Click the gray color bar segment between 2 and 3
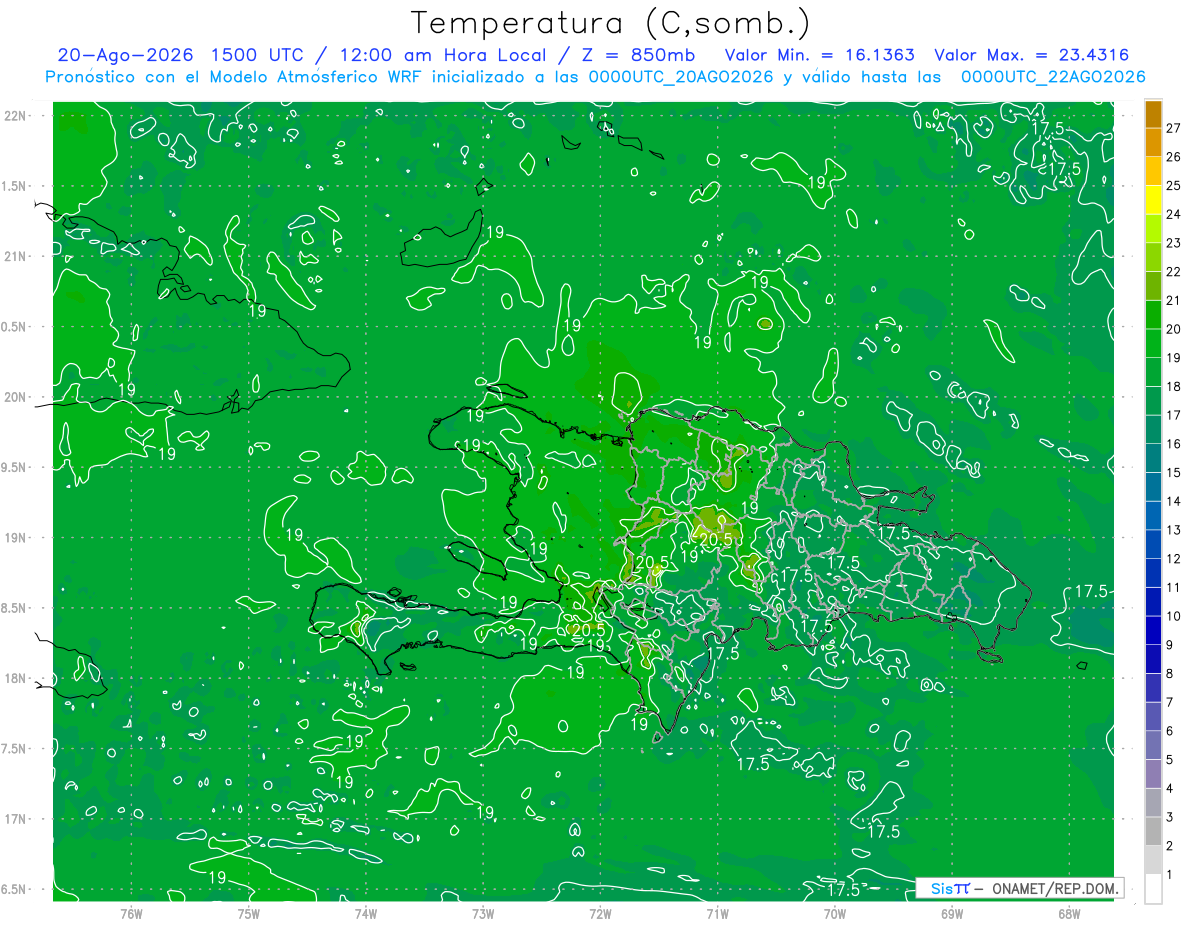Image resolution: width=1200 pixels, height=927 pixels. [1153, 831]
